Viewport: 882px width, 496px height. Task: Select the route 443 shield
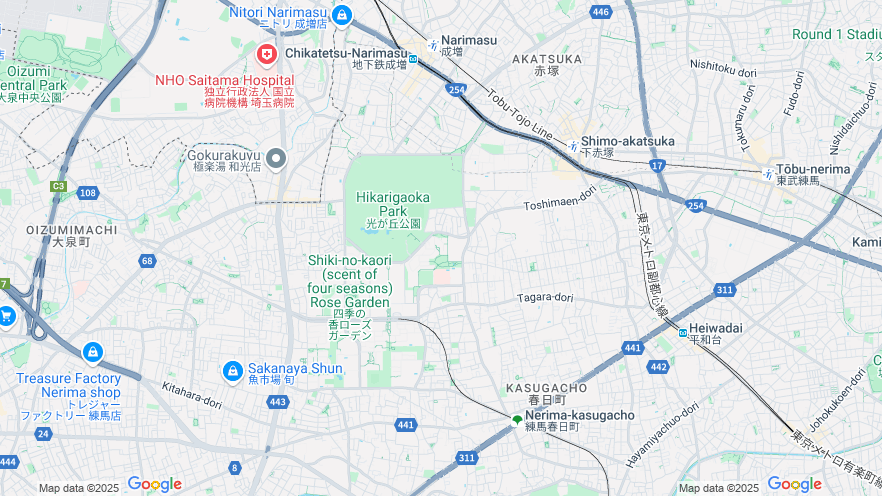pos(278,402)
